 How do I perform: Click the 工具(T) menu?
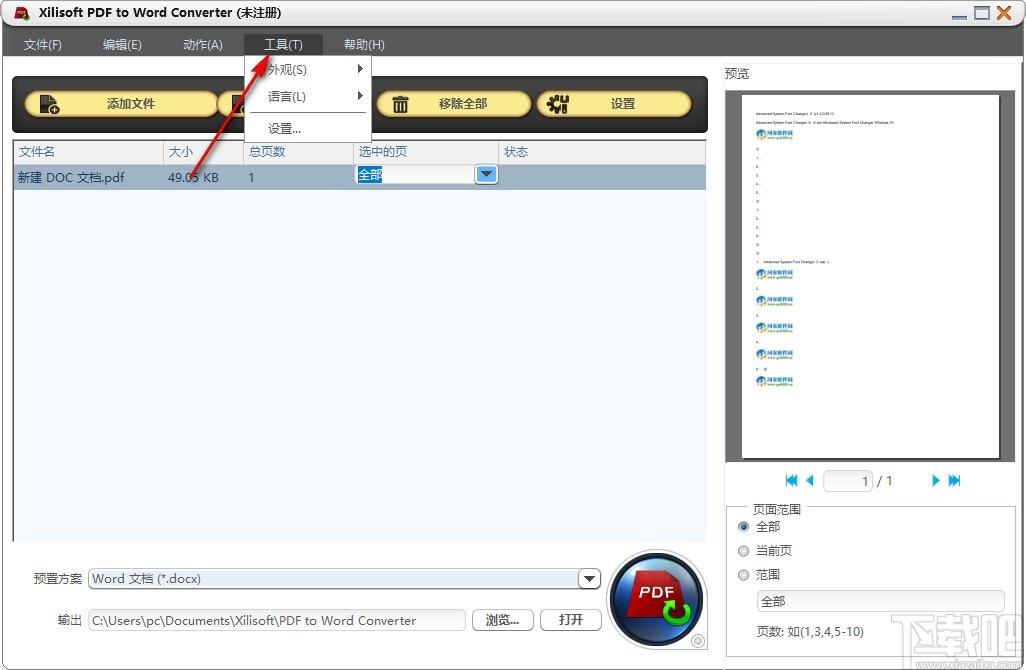tap(283, 44)
